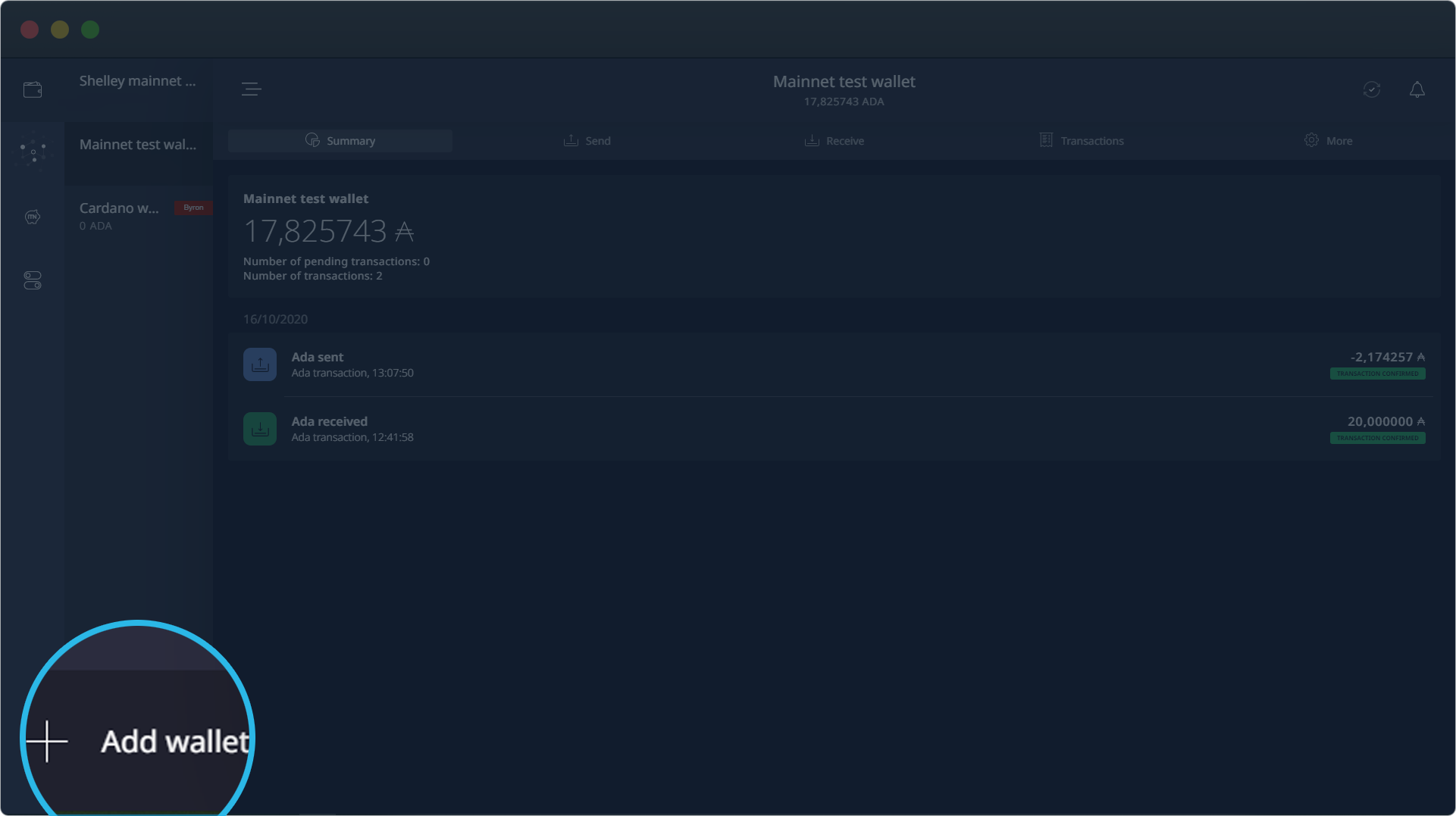Open the notifications bell
The image size is (1456, 816).
click(x=1417, y=89)
